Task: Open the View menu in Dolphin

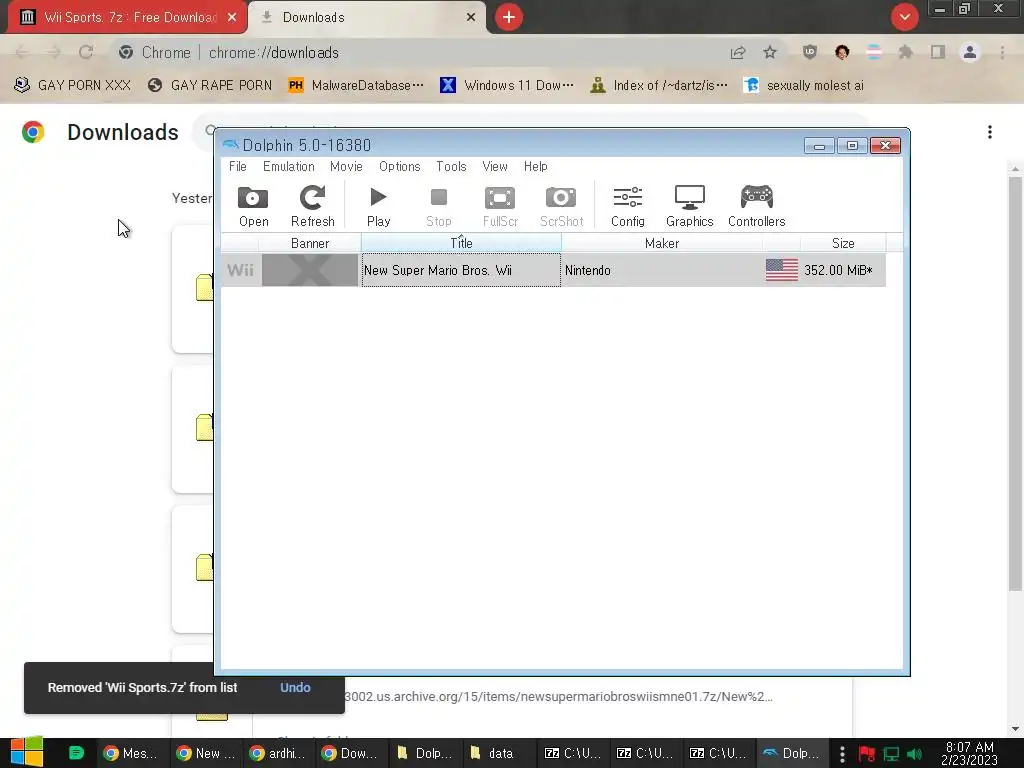Action: (495, 167)
